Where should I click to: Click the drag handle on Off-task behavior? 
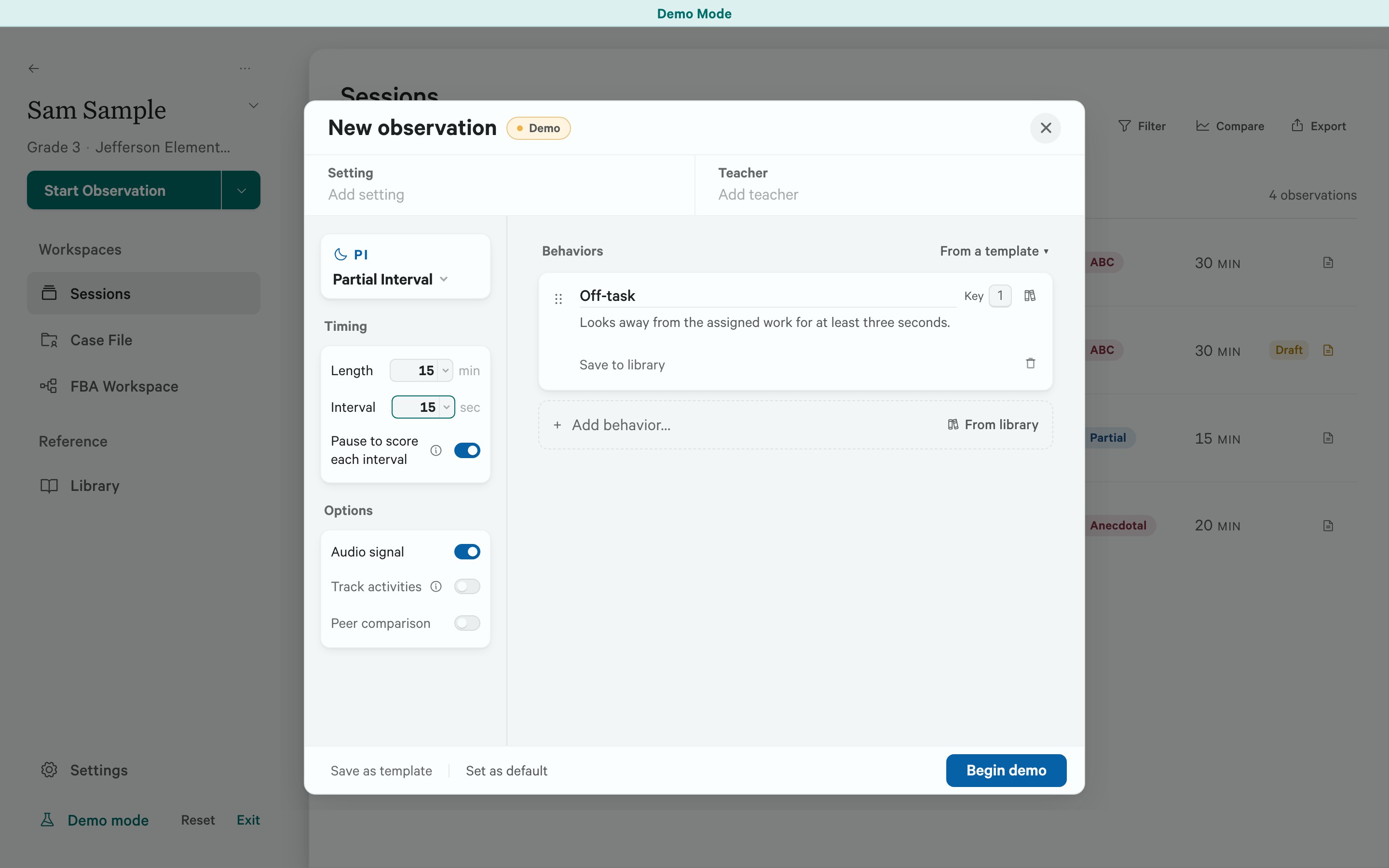pos(558,299)
